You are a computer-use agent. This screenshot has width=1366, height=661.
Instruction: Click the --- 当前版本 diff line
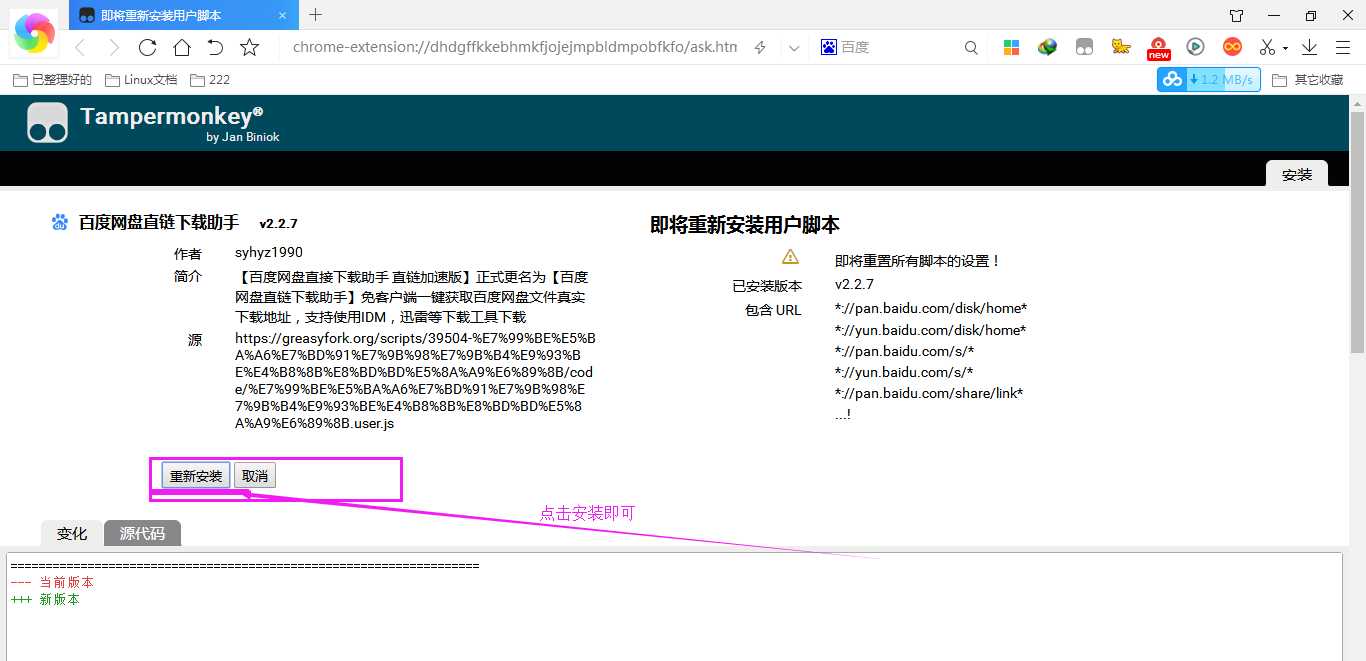(52, 582)
